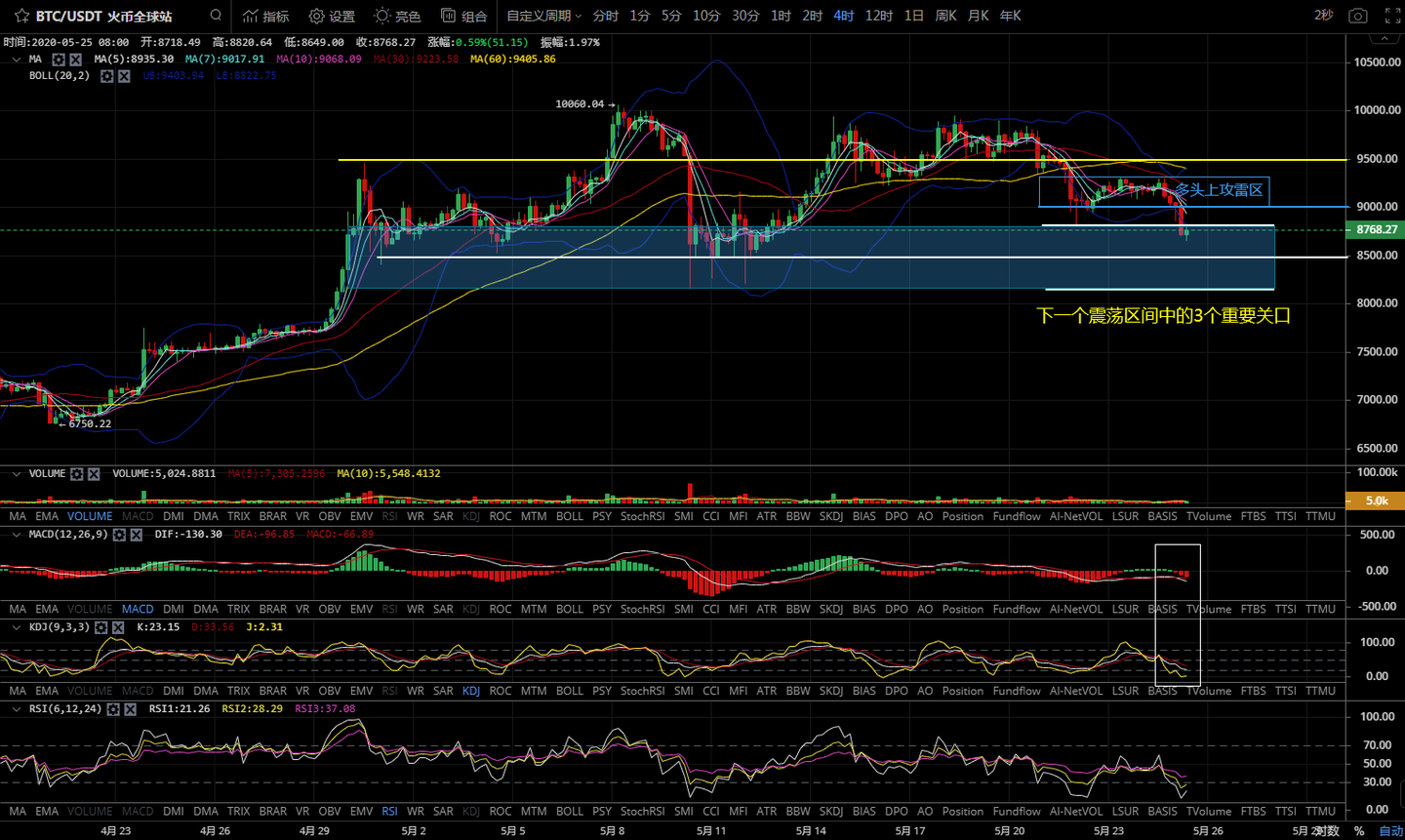Viewport: 1405px width, 840px height.
Task: Toggle 亮色 light theme
Action: pos(397,16)
